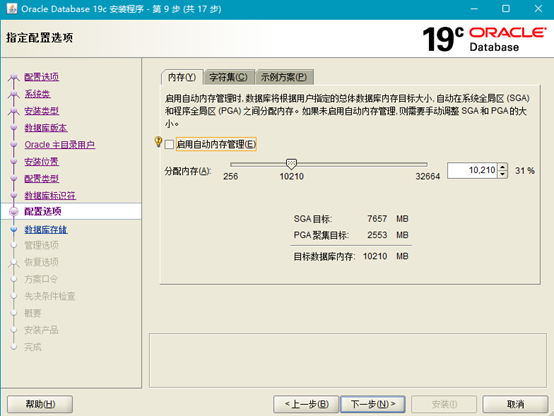
Task: Click the 31 % memory percentage text
Action: click(x=525, y=171)
